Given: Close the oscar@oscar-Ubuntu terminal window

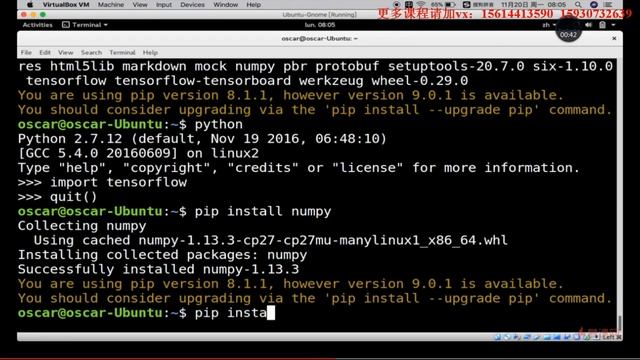Looking at the screenshot, I should tap(614, 38).
